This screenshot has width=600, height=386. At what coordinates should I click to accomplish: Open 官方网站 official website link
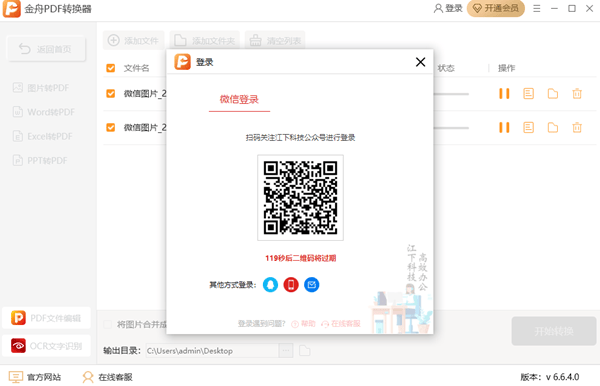(35, 377)
